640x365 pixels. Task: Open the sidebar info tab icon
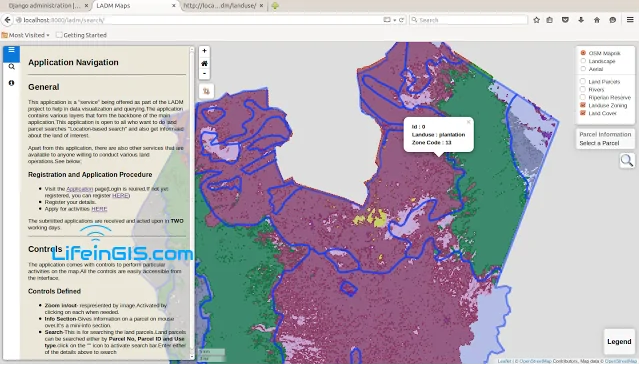point(11,83)
